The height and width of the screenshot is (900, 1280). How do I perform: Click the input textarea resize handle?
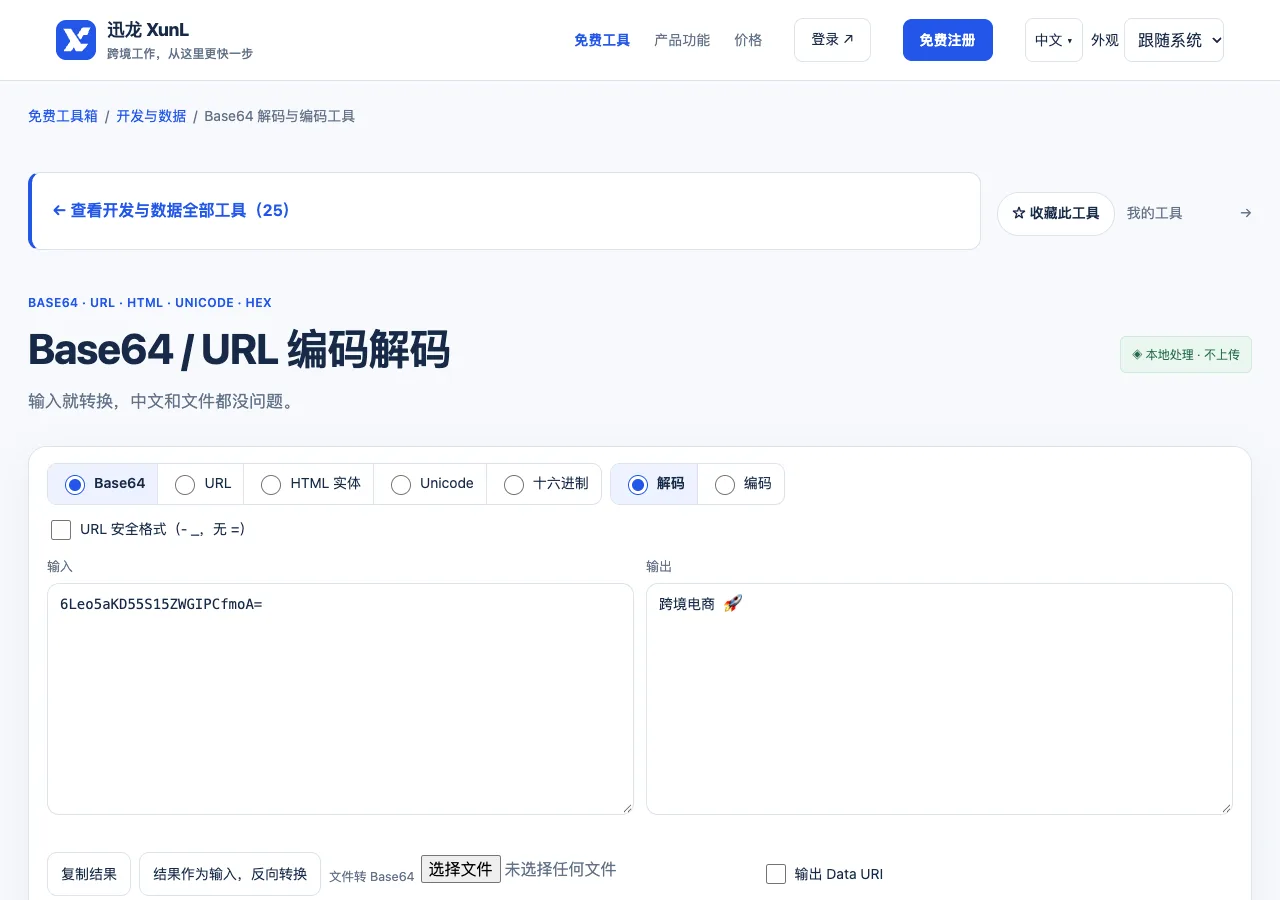pyautogui.click(x=626, y=807)
